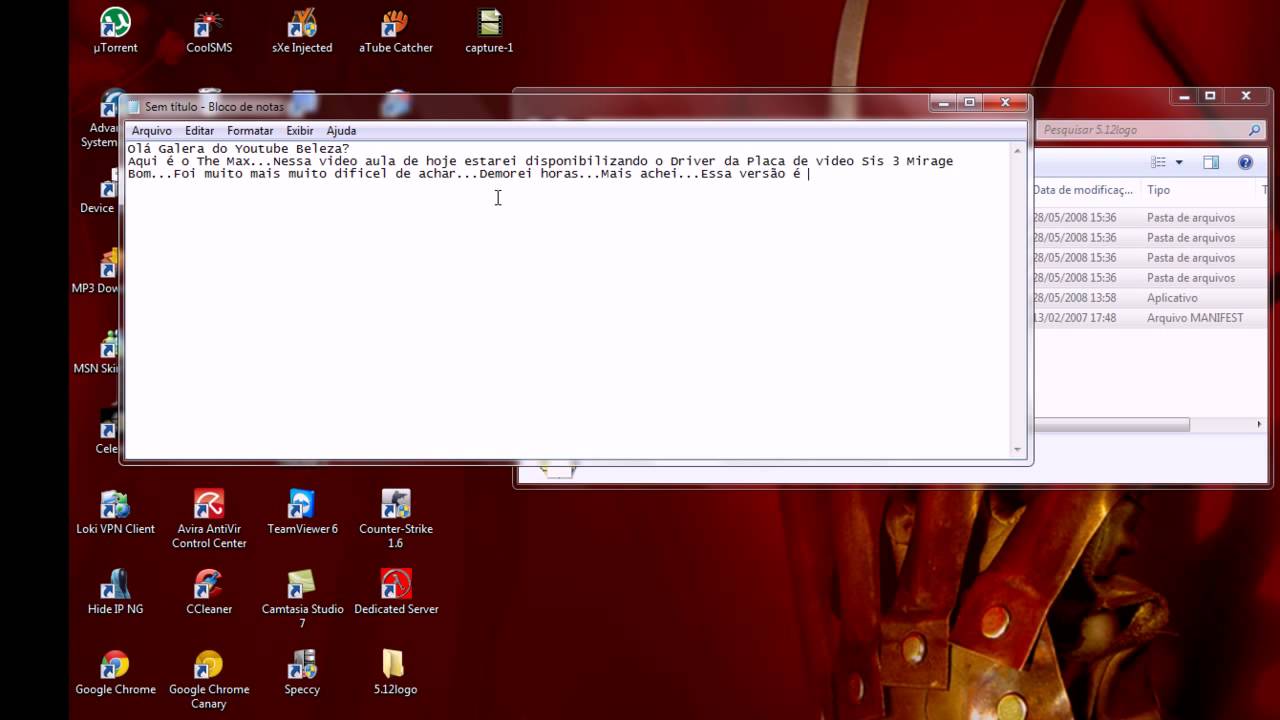Open the Exibir menu
The height and width of the screenshot is (720, 1280).
[x=300, y=130]
